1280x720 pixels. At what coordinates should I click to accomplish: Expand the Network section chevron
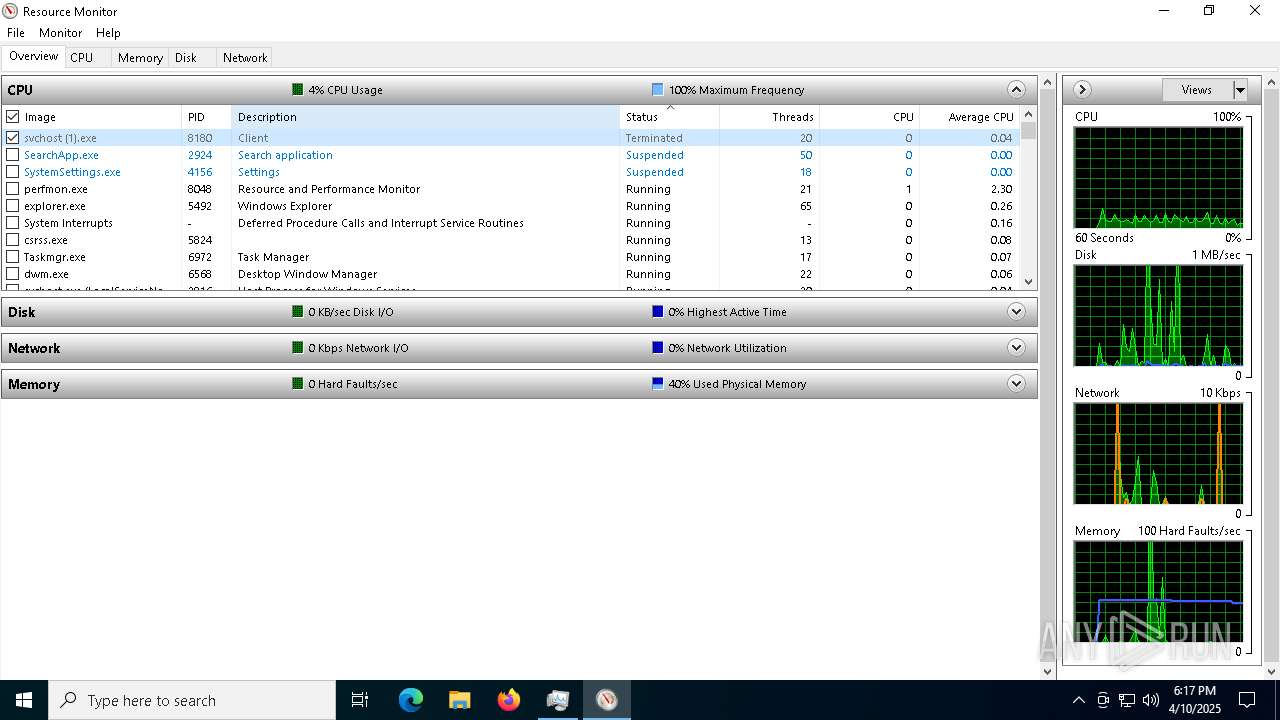pos(1016,348)
